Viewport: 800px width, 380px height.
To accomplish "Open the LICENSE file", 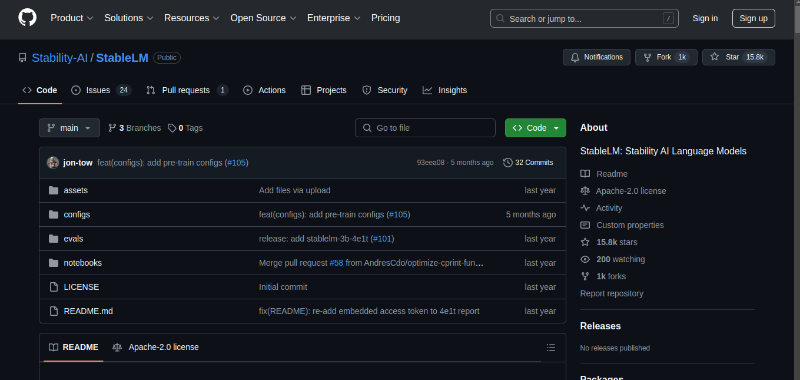I will (81, 287).
